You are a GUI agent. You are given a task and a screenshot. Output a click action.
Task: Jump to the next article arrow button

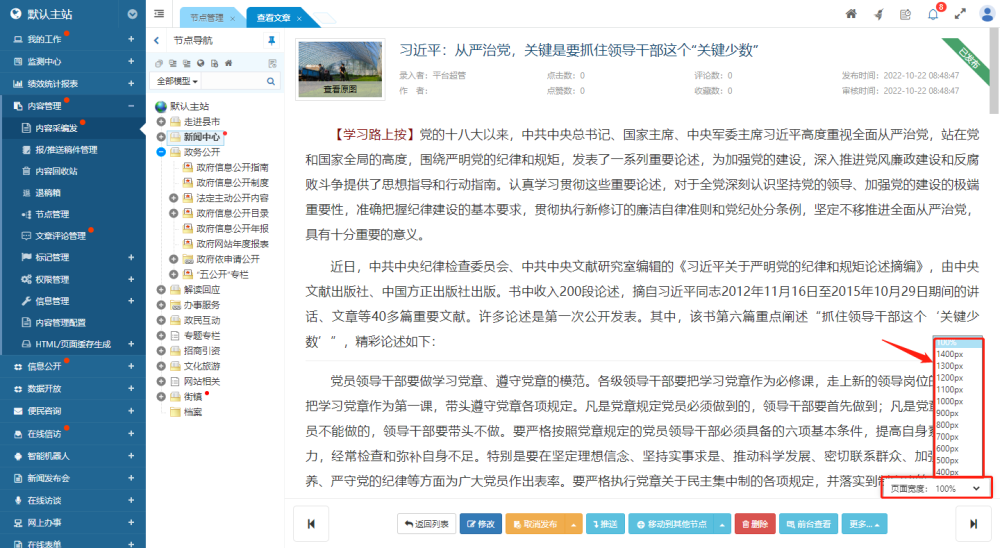(972, 523)
